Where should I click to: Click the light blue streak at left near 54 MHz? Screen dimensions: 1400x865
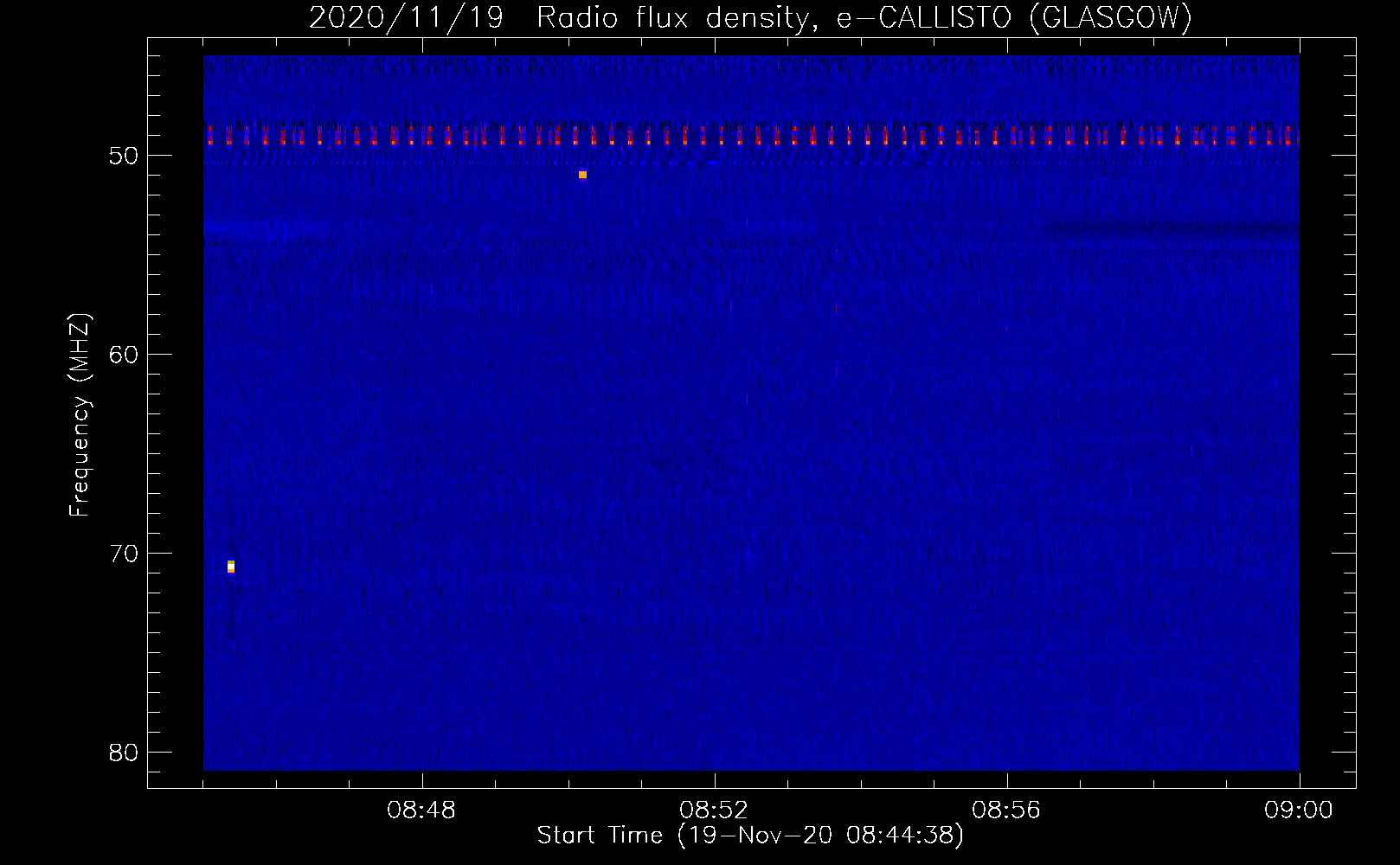click(260, 228)
